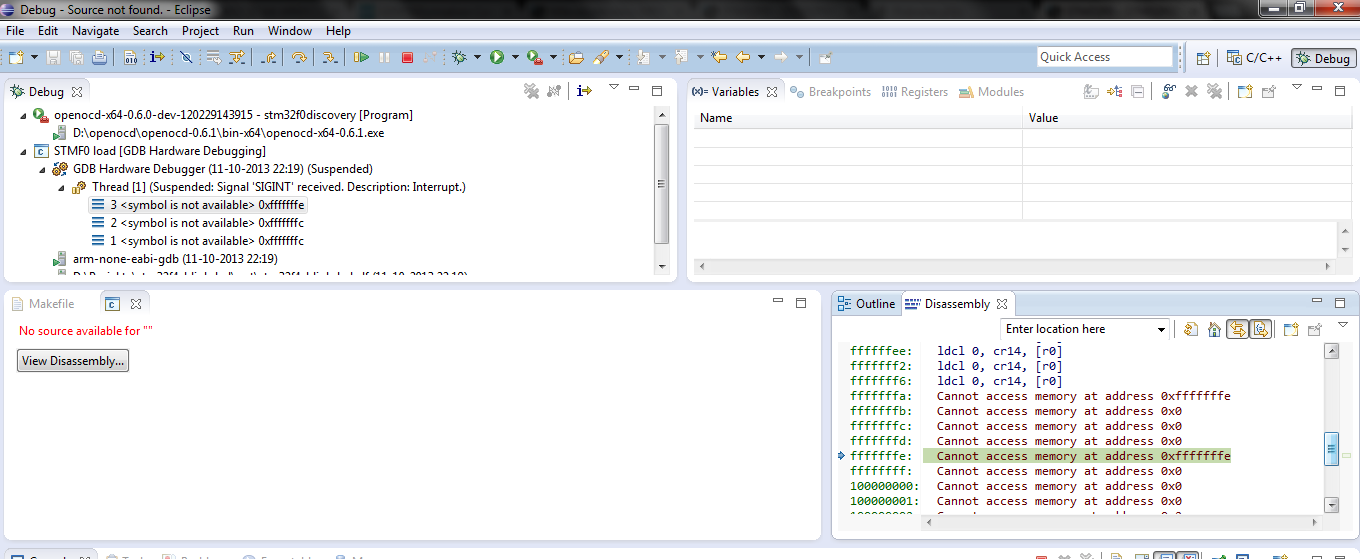The width and height of the screenshot is (1360, 559).
Task: Click the External Tools run icon
Action: pyautogui.click(x=535, y=57)
